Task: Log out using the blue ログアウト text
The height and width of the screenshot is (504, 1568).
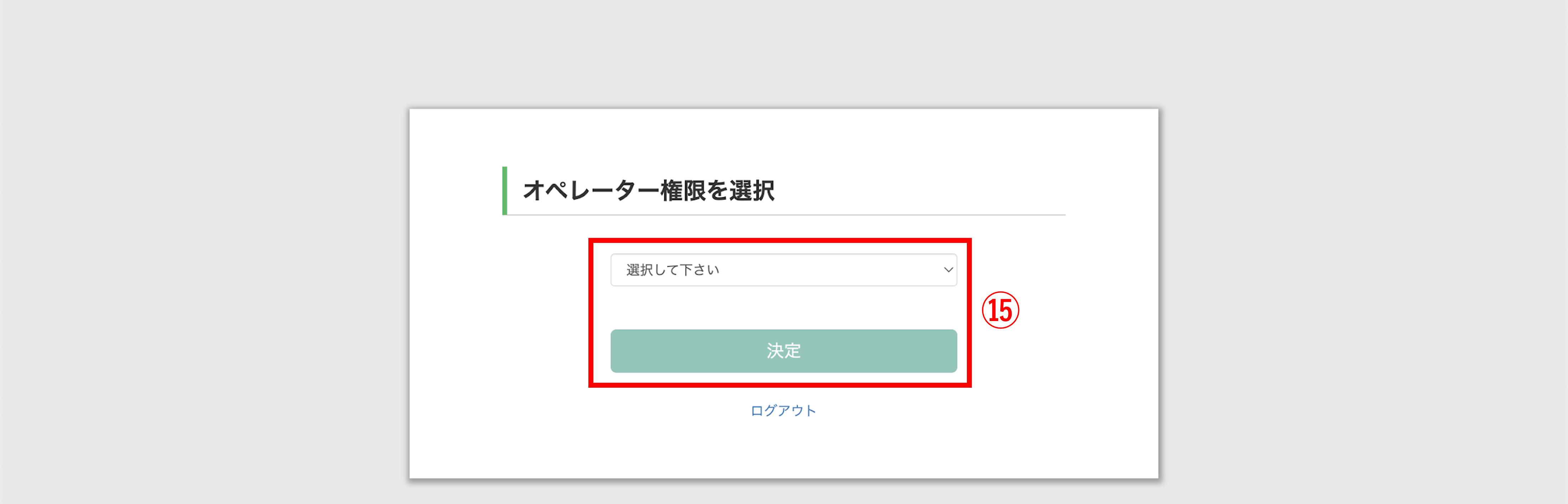Action: coord(783,411)
